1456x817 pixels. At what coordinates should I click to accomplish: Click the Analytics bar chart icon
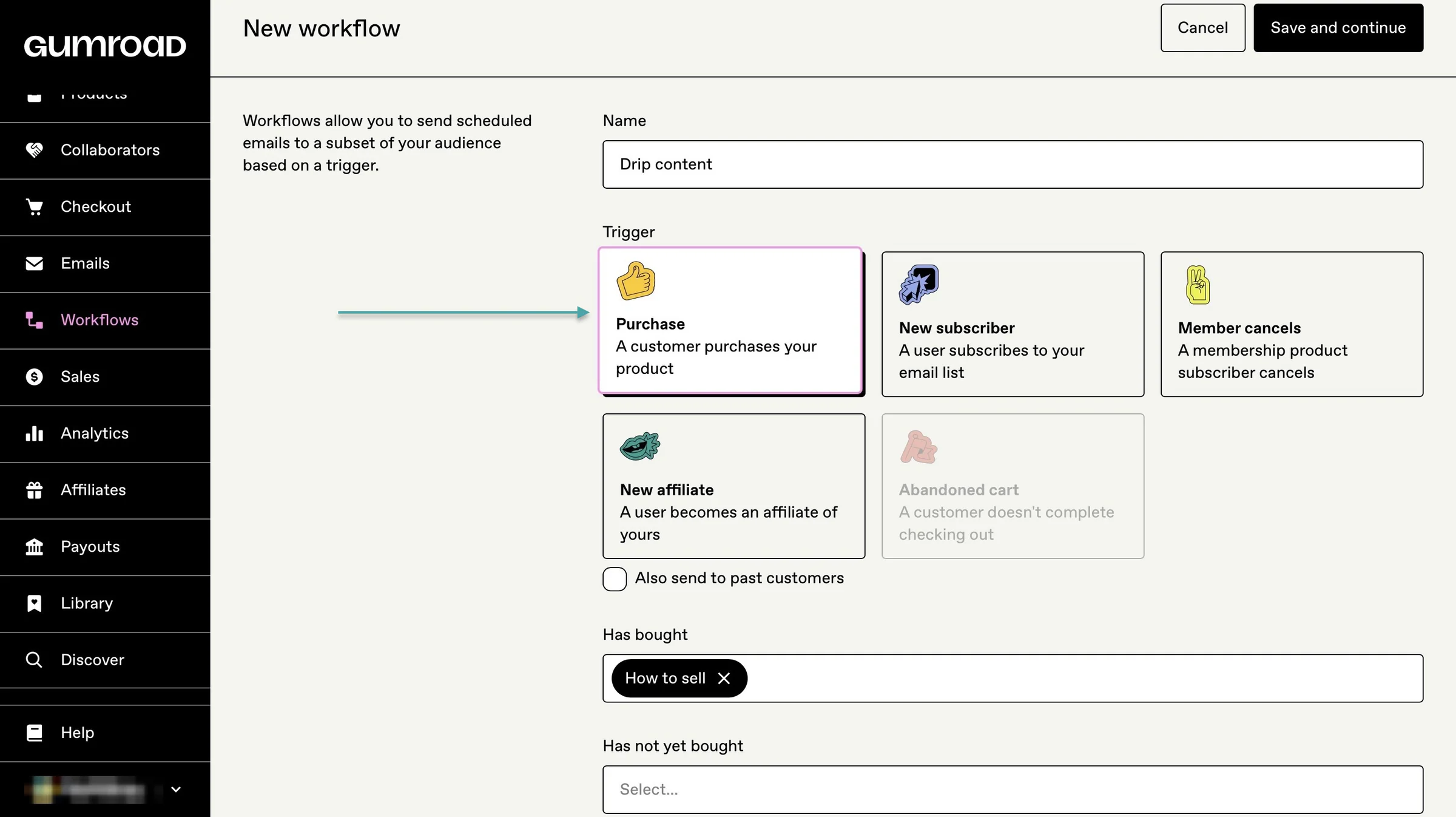click(35, 433)
